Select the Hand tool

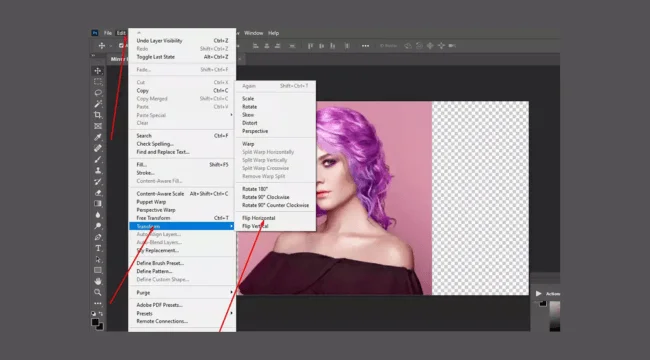click(x=98, y=281)
